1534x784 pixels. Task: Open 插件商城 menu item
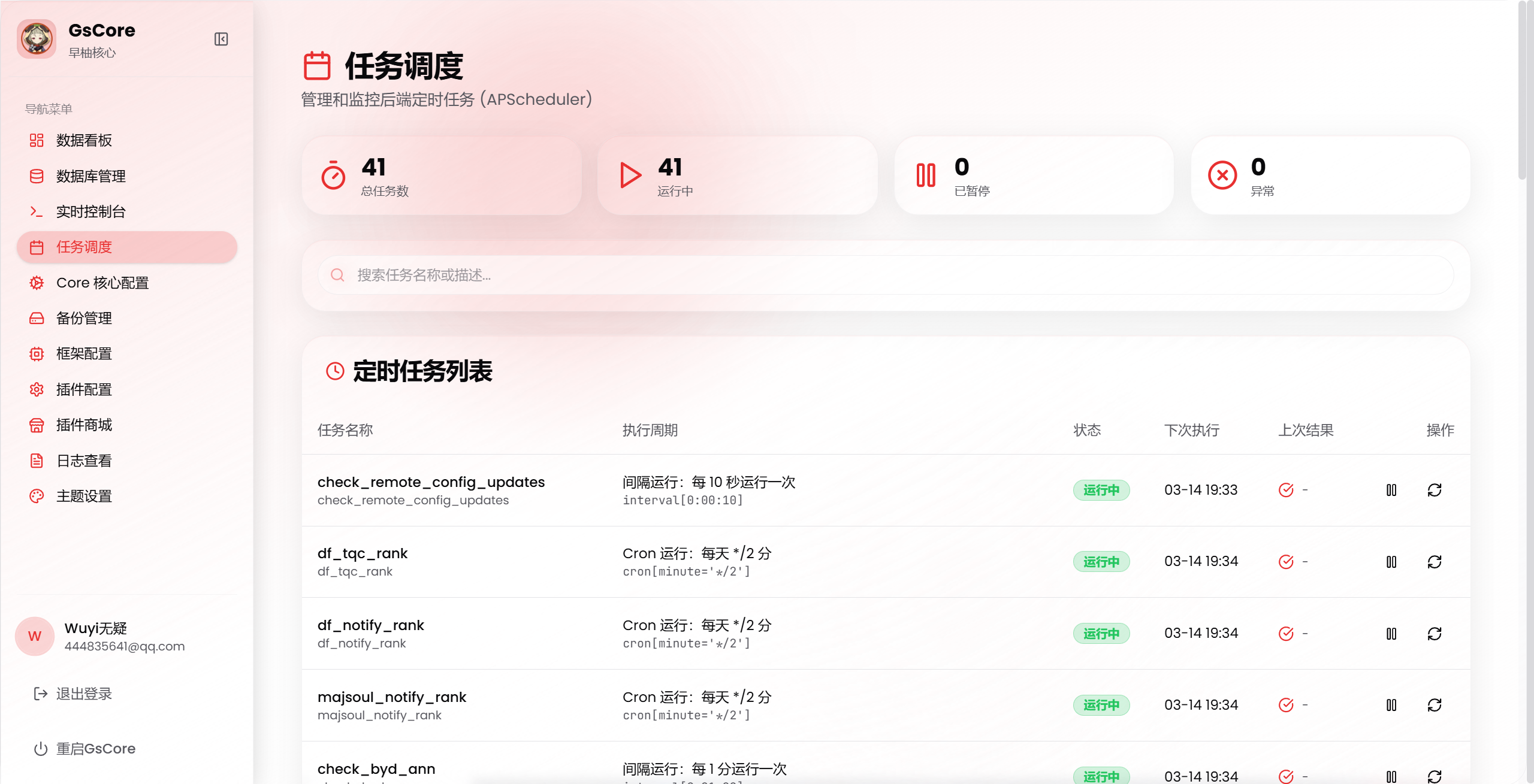84,425
